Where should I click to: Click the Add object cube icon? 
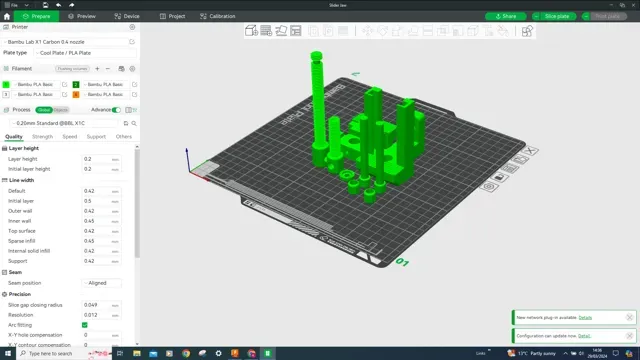click(251, 31)
